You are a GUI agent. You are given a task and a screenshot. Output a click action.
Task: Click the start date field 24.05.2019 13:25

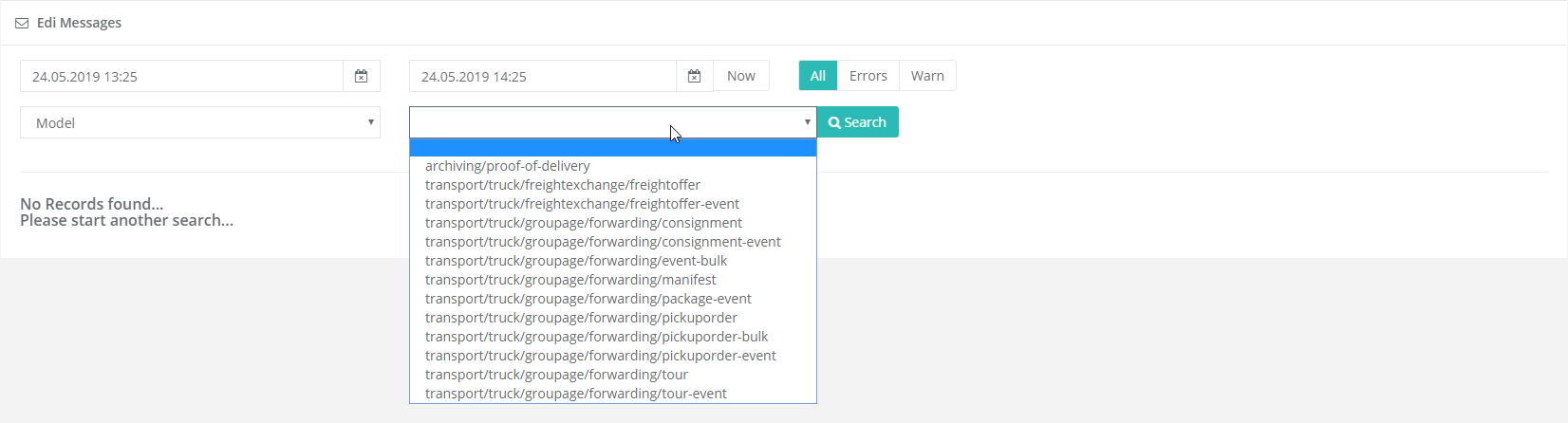[x=180, y=76]
